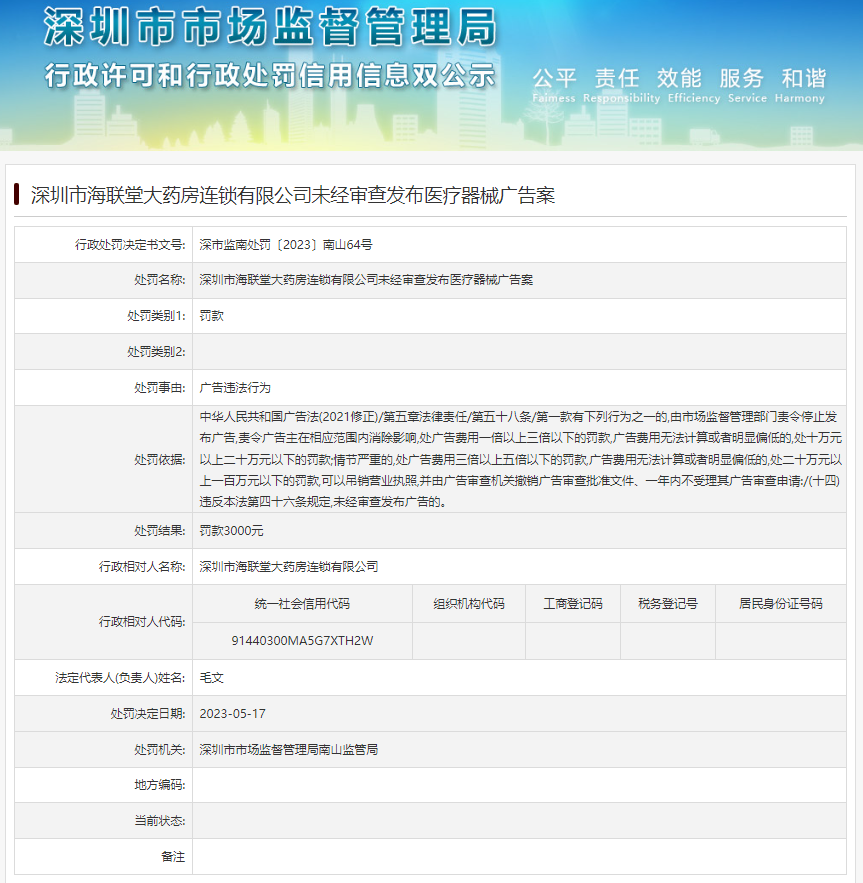Image resolution: width=863 pixels, height=883 pixels.
Task: Click the 广告违法行为 penalty reason value
Action: click(235, 387)
